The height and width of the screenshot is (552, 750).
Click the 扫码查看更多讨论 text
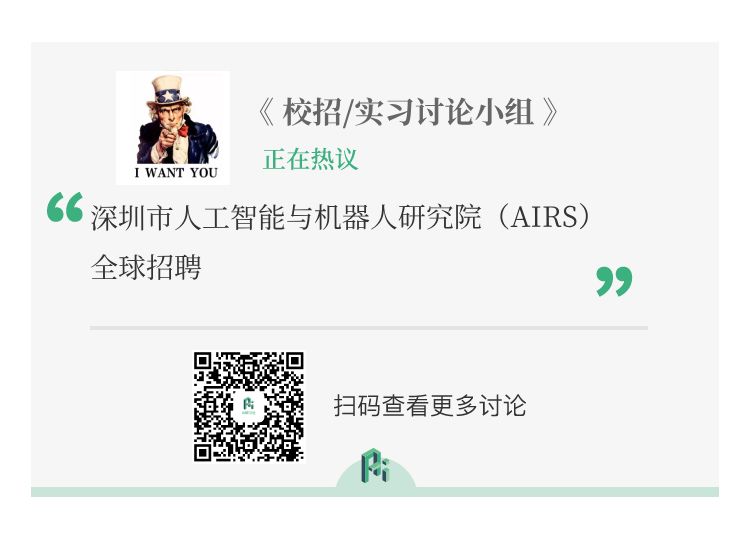(430, 406)
